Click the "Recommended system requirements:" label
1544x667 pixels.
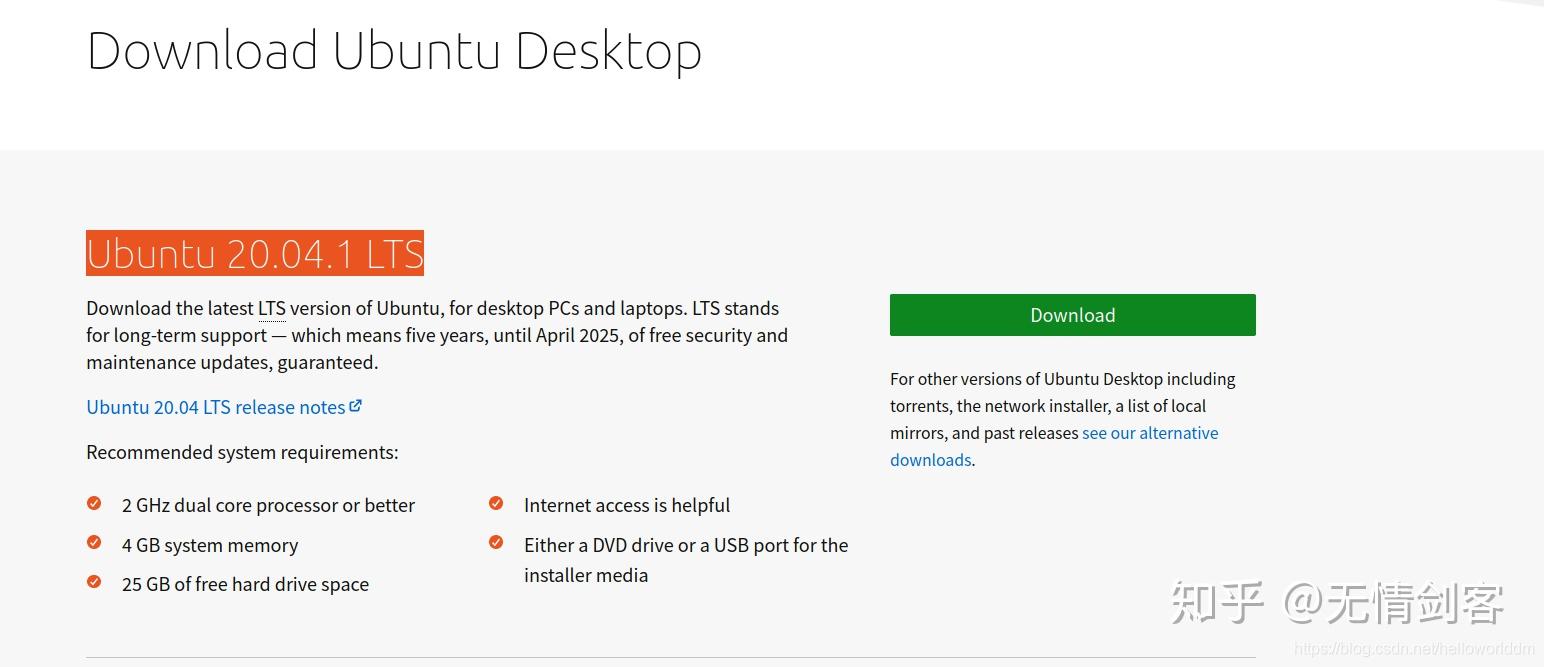pos(242,452)
